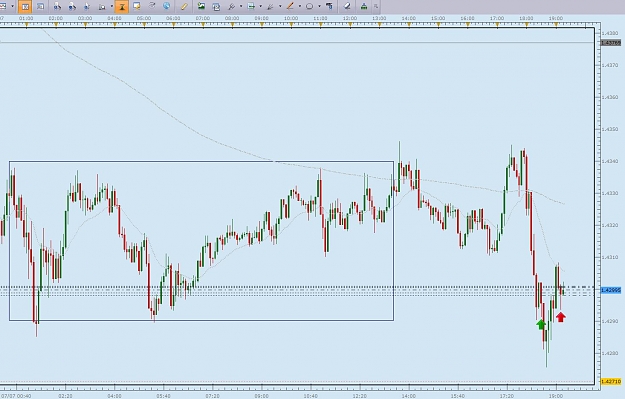Toggle the highlighted orange grid window button

point(25,6)
